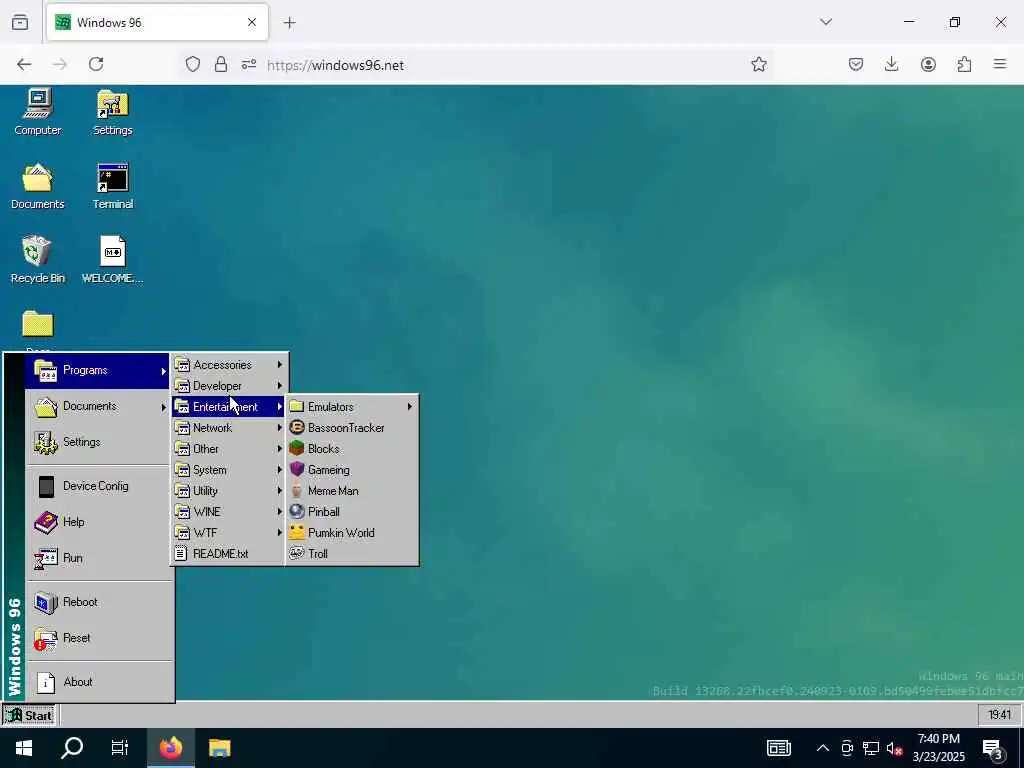This screenshot has height=768, width=1024.
Task: Launch Blocks game
Action: tap(352, 449)
